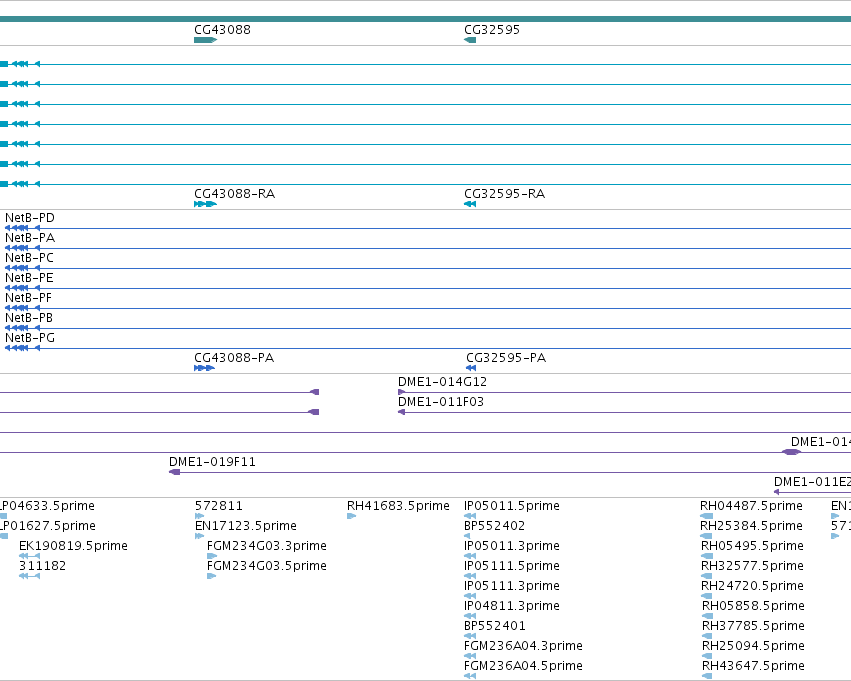Viewport: 851px width, 681px height.
Task: Click the NetB-PB protein label
Action: 29,318
